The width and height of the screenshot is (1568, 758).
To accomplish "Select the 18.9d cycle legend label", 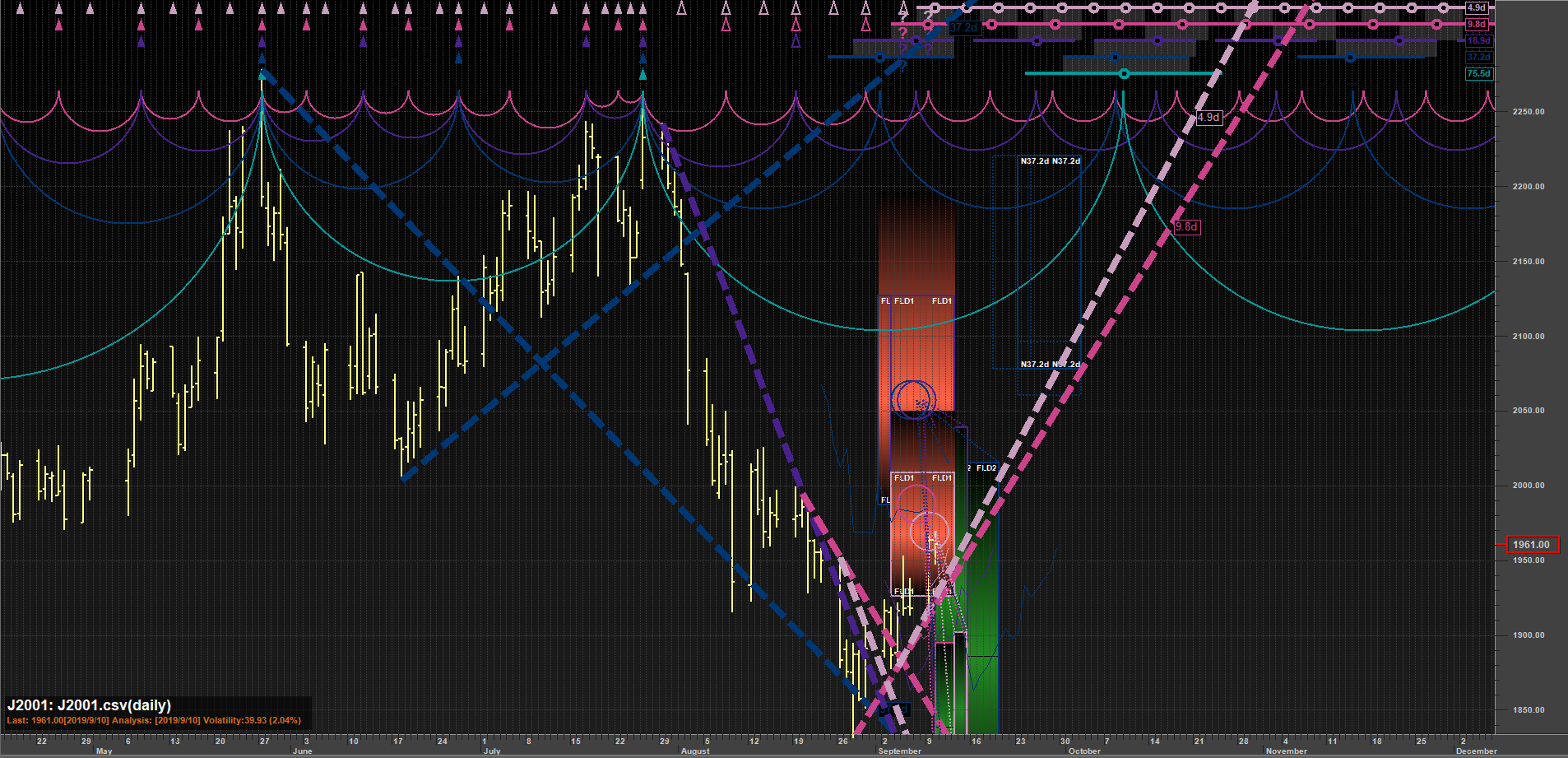I will click(1478, 40).
